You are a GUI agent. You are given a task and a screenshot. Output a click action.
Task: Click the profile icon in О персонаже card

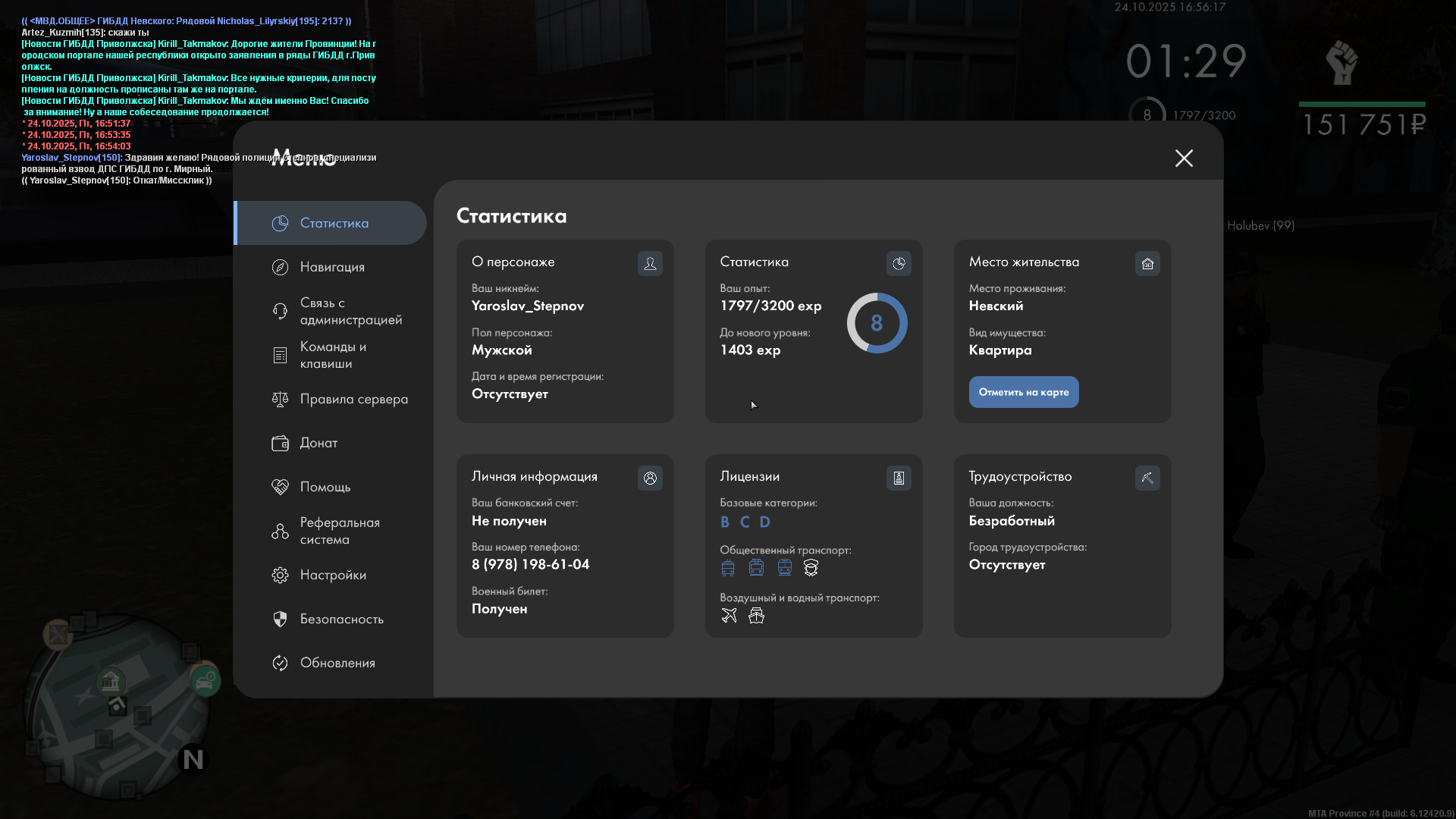tap(650, 264)
